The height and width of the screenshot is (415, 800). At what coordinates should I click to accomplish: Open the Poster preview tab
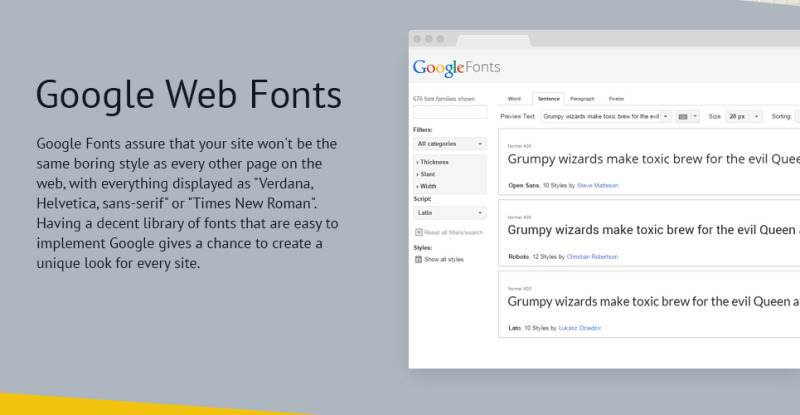pyautogui.click(x=616, y=99)
